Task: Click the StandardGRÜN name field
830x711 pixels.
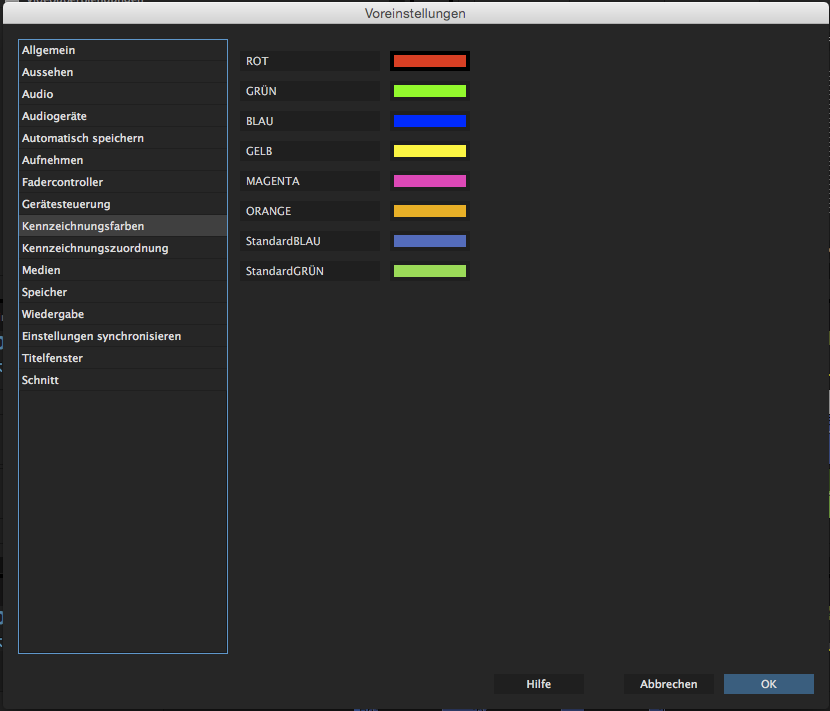Action: tap(310, 271)
